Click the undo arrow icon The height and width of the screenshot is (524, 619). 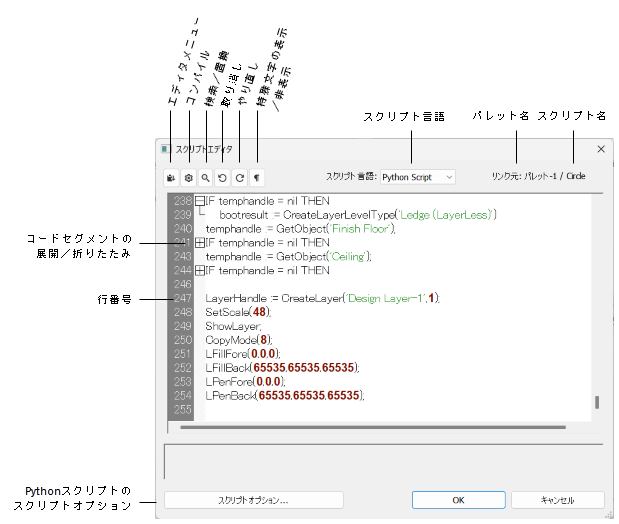click(x=222, y=177)
